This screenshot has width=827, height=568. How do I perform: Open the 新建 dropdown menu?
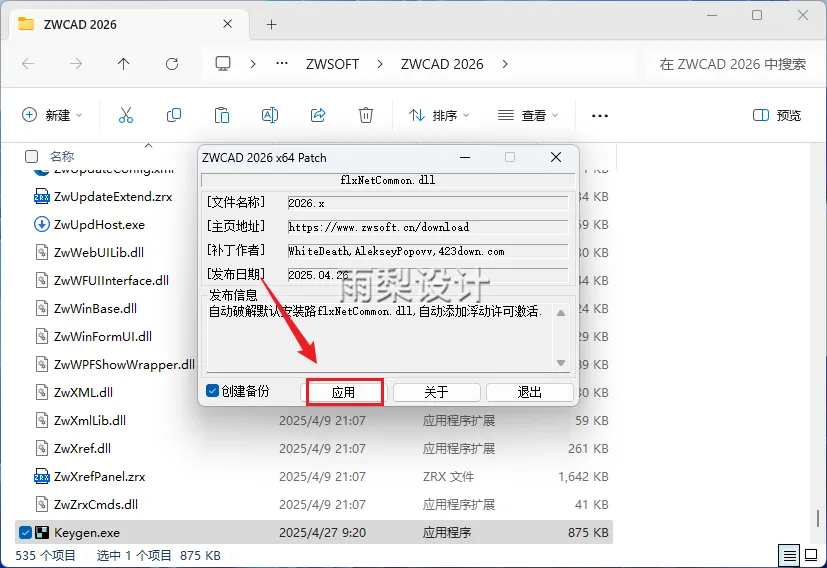click(x=52, y=115)
